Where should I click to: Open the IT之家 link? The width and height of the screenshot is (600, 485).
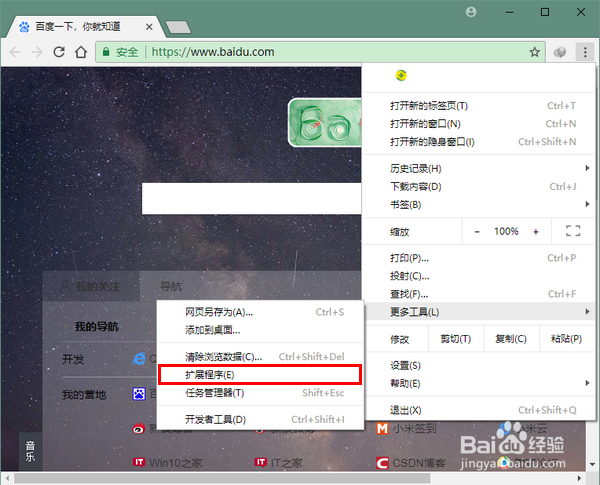[x=287, y=463]
